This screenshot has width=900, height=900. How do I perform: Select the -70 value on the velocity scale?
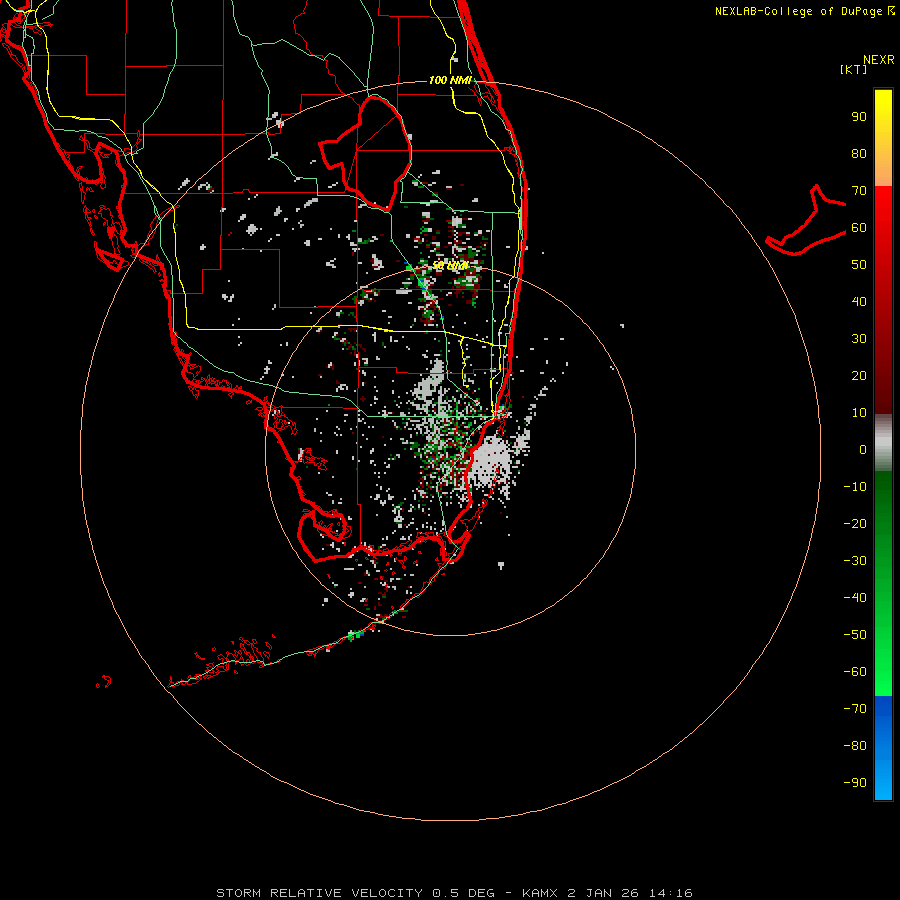(855, 709)
